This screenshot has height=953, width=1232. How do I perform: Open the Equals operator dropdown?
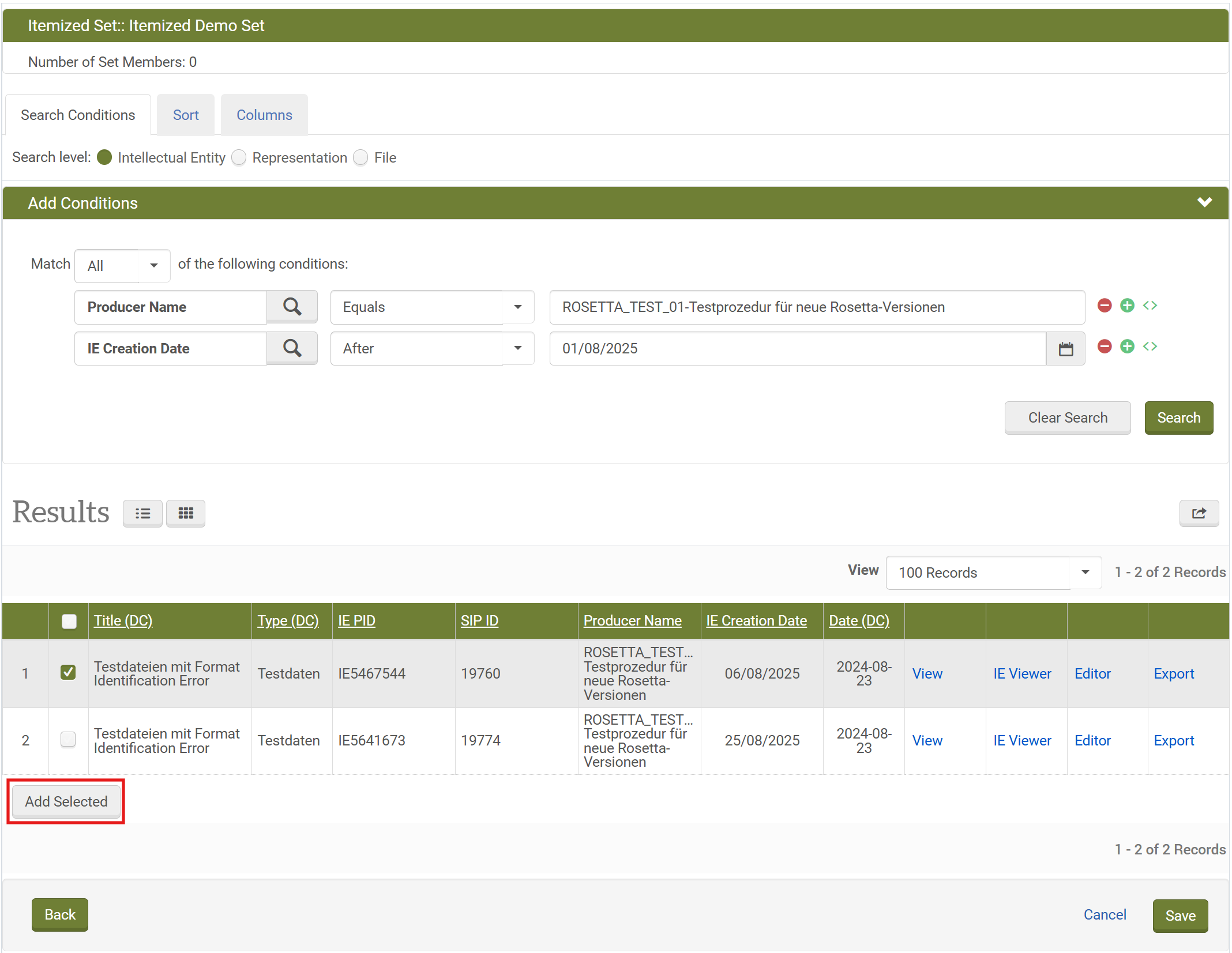coord(432,307)
